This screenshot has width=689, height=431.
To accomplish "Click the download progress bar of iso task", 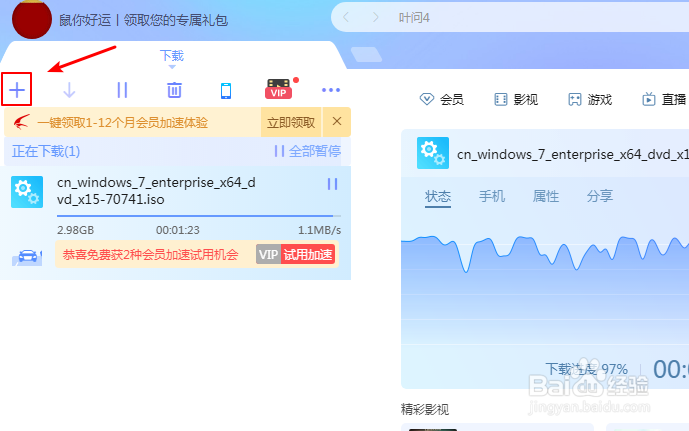I will (199, 216).
